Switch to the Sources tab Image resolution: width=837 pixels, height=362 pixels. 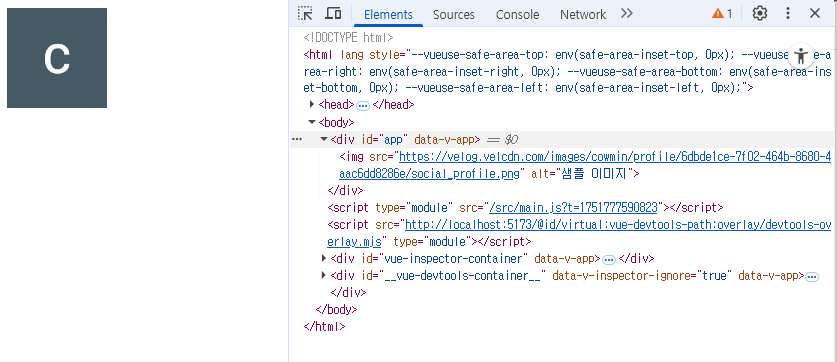[454, 14]
